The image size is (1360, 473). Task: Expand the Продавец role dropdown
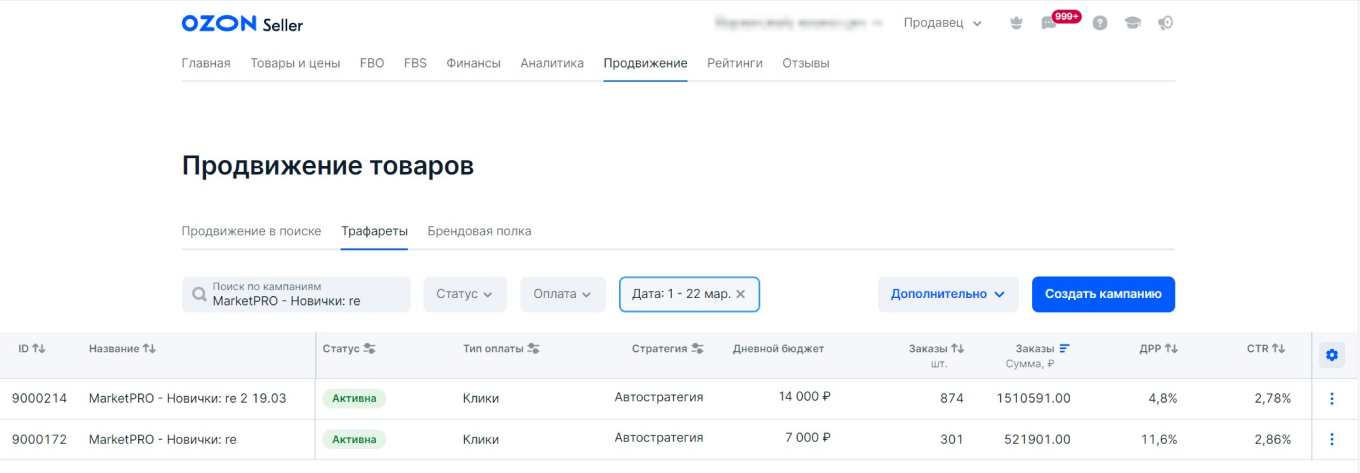tap(942, 23)
